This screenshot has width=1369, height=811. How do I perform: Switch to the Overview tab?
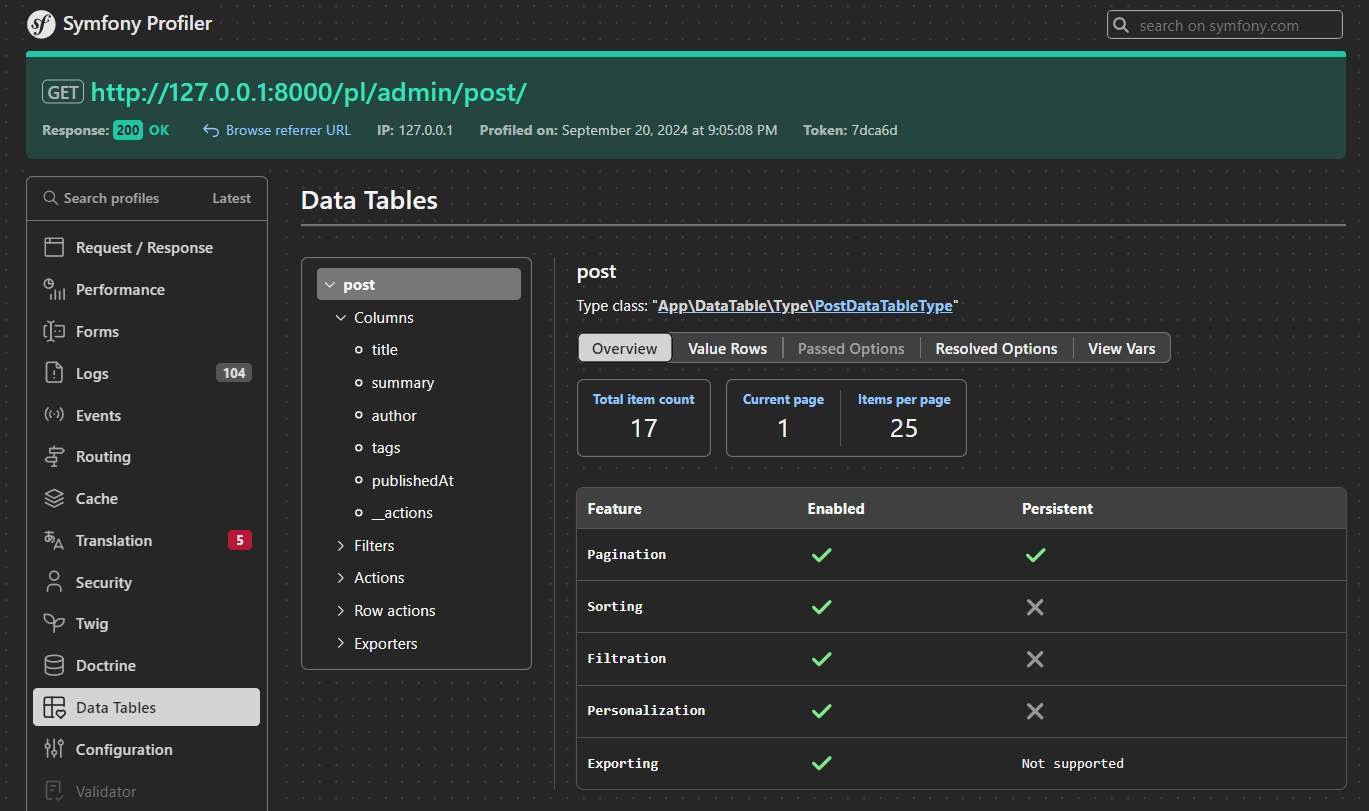point(625,348)
